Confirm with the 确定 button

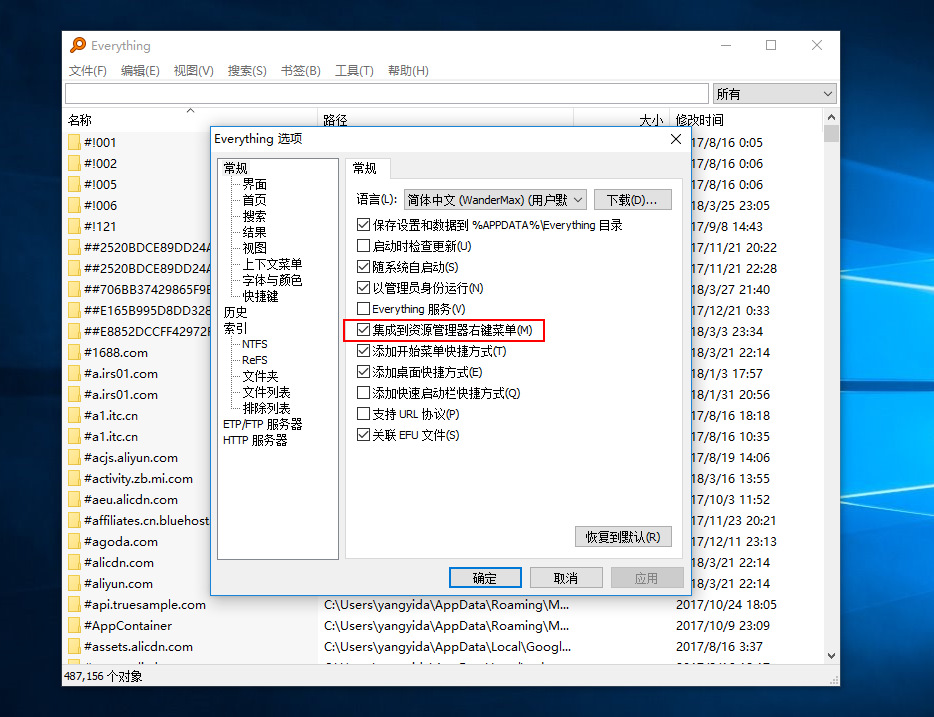click(x=485, y=578)
